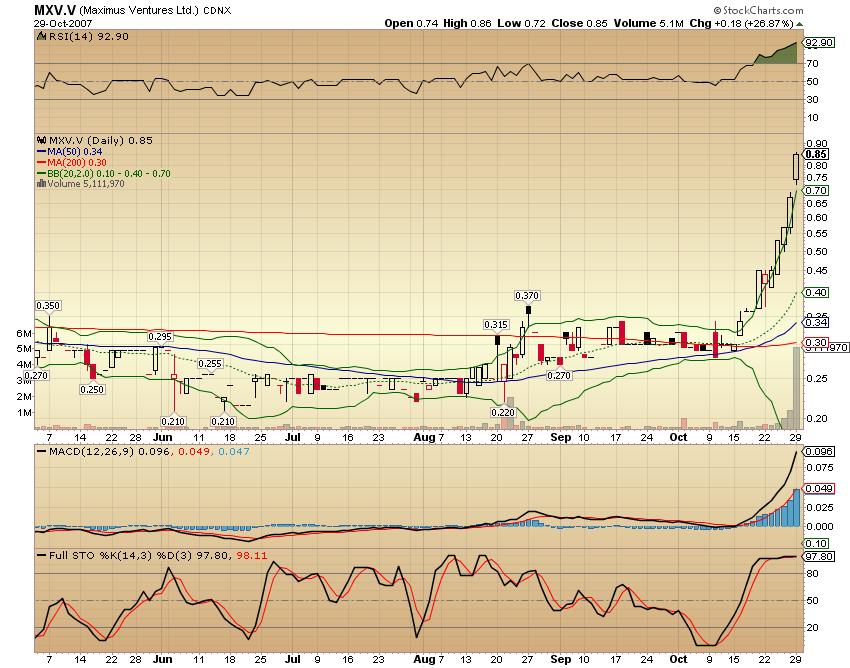Click the RSI(14) indicator icon
This screenshot has width=850, height=668.
(x=42, y=36)
